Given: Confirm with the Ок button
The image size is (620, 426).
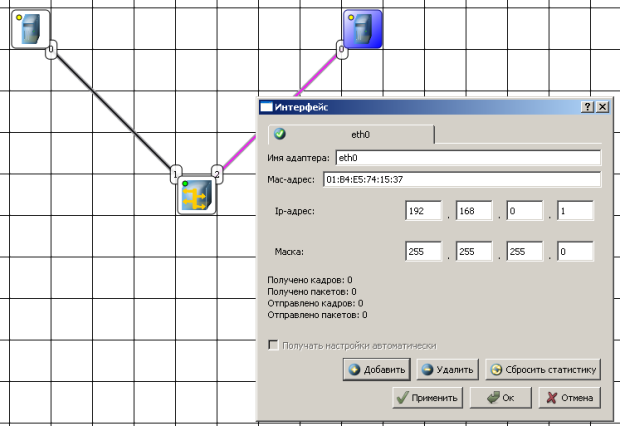Looking at the screenshot, I should 499,397.
